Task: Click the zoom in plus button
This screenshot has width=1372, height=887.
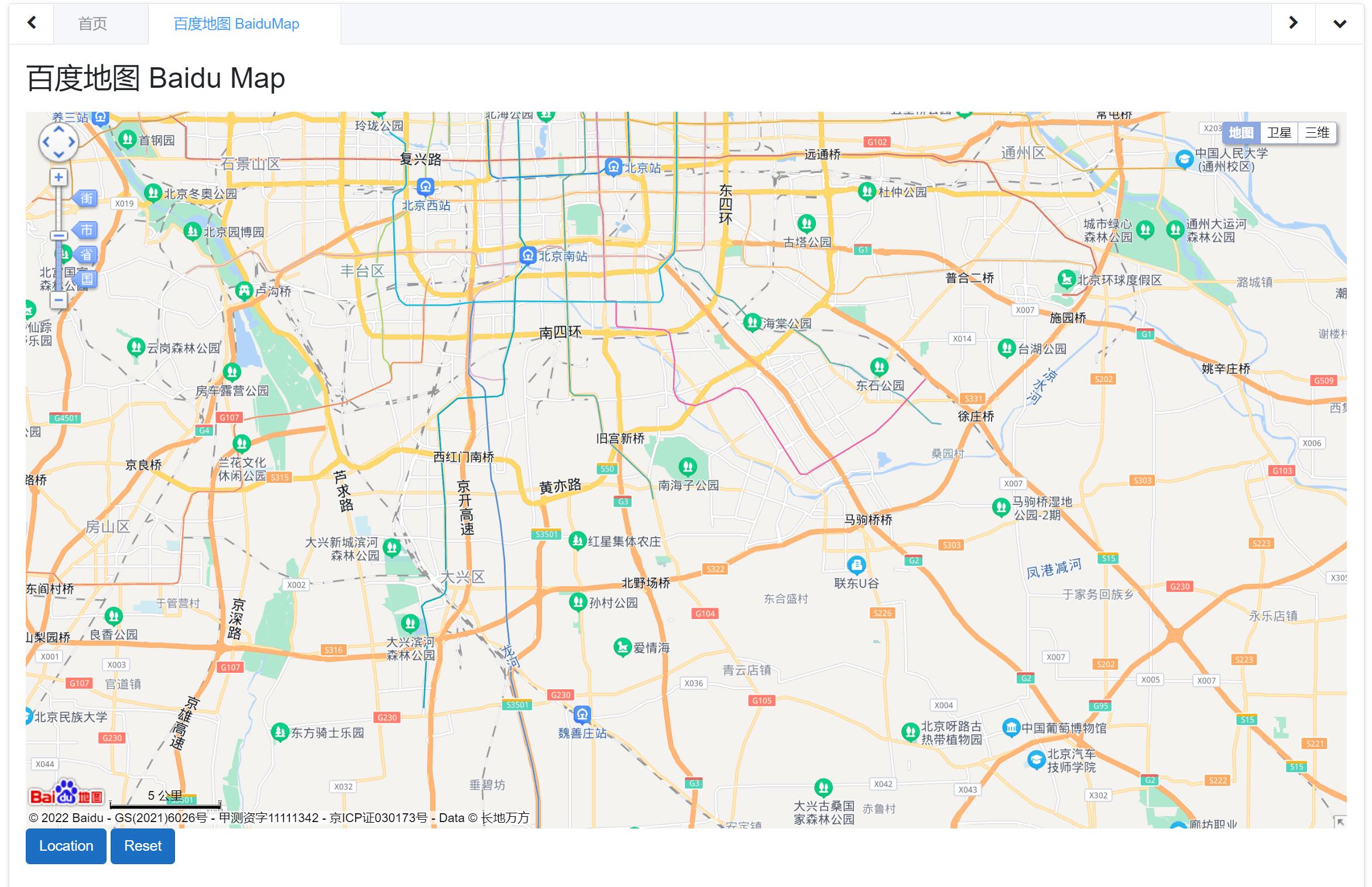Action: 58,177
